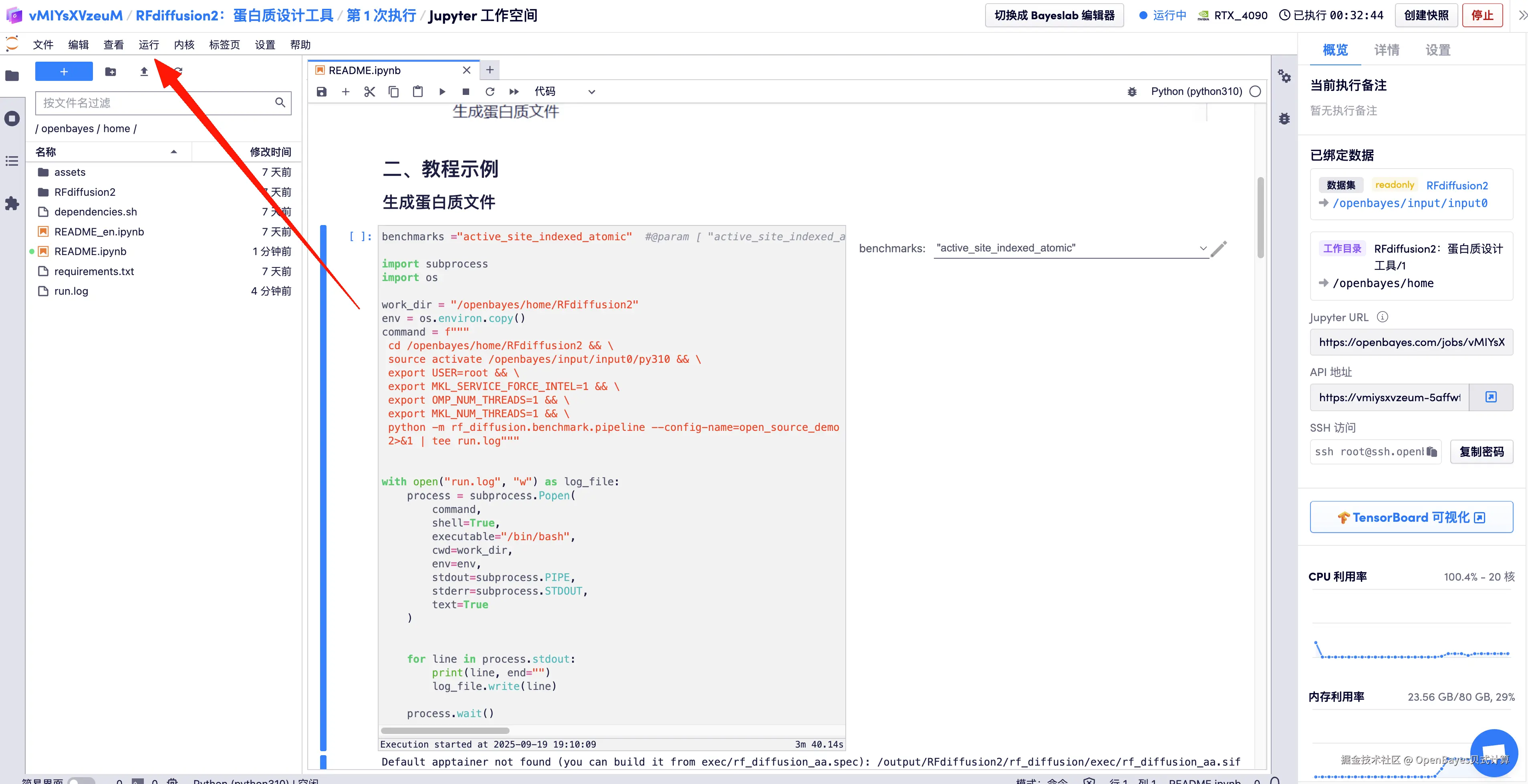The height and width of the screenshot is (784, 1528).
Task: Enable the debugger bug icon in notebook toolbar
Action: pos(1132,91)
